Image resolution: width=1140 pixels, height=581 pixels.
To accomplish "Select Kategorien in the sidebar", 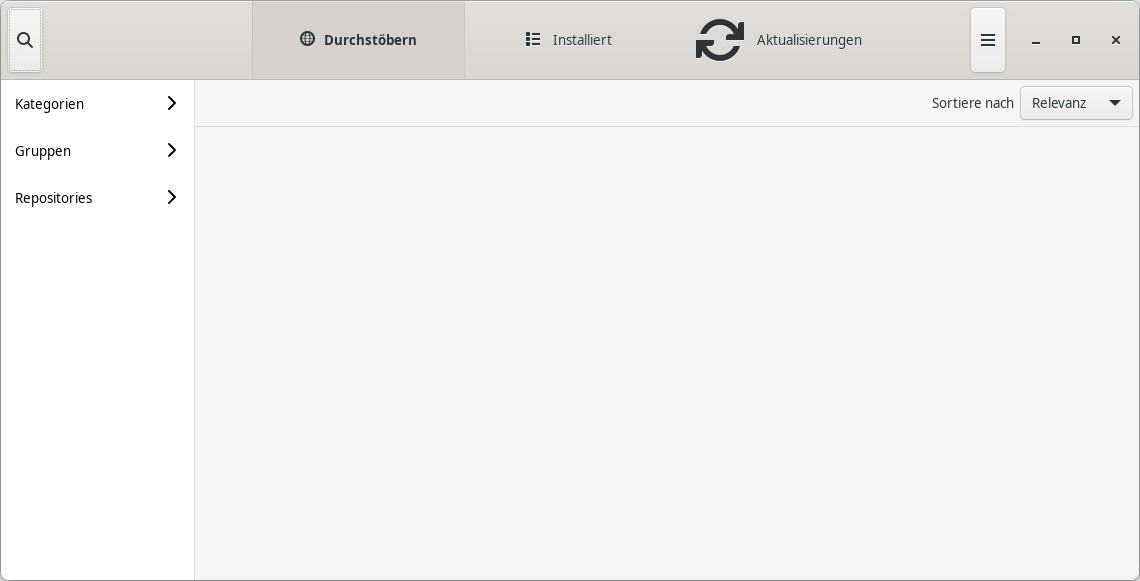I will (x=49, y=103).
